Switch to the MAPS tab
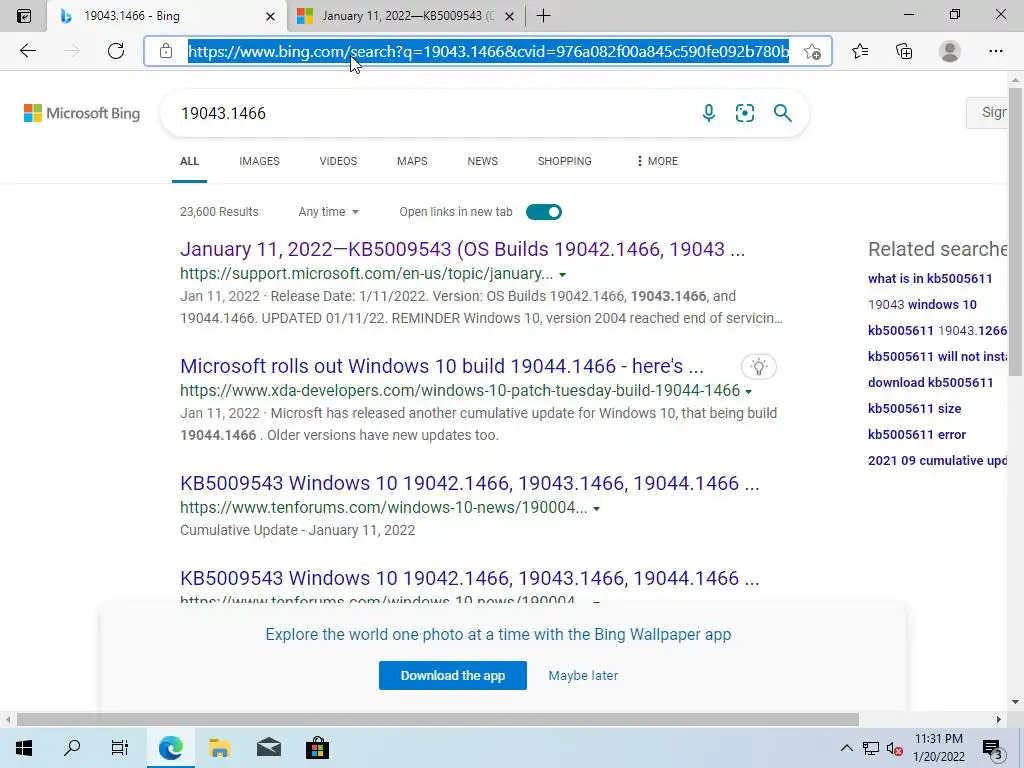This screenshot has width=1024, height=768. [412, 161]
